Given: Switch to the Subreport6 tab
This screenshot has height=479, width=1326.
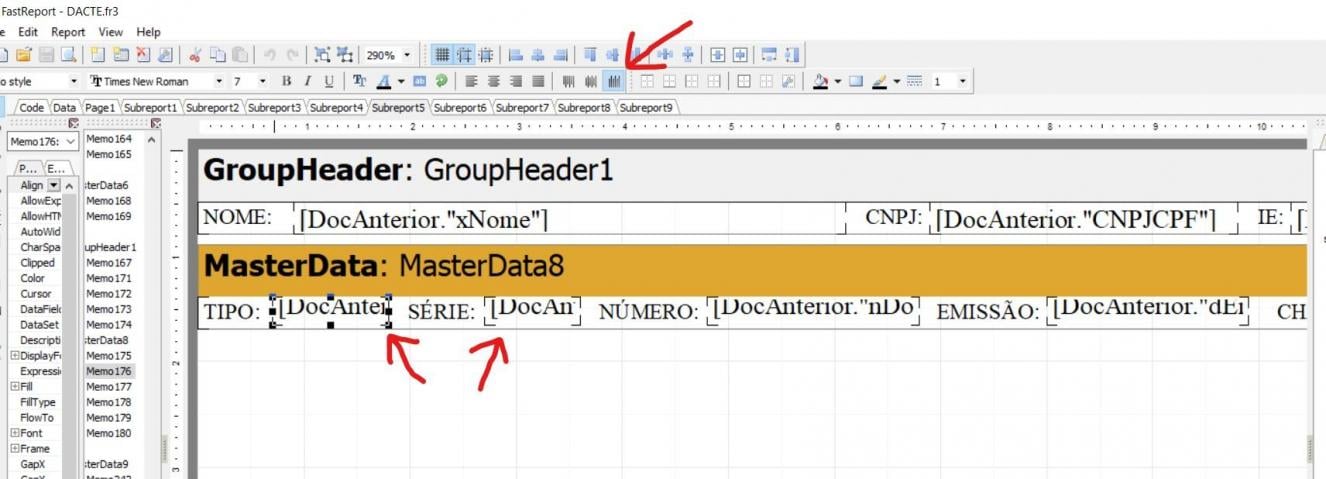Looking at the screenshot, I should (x=461, y=107).
